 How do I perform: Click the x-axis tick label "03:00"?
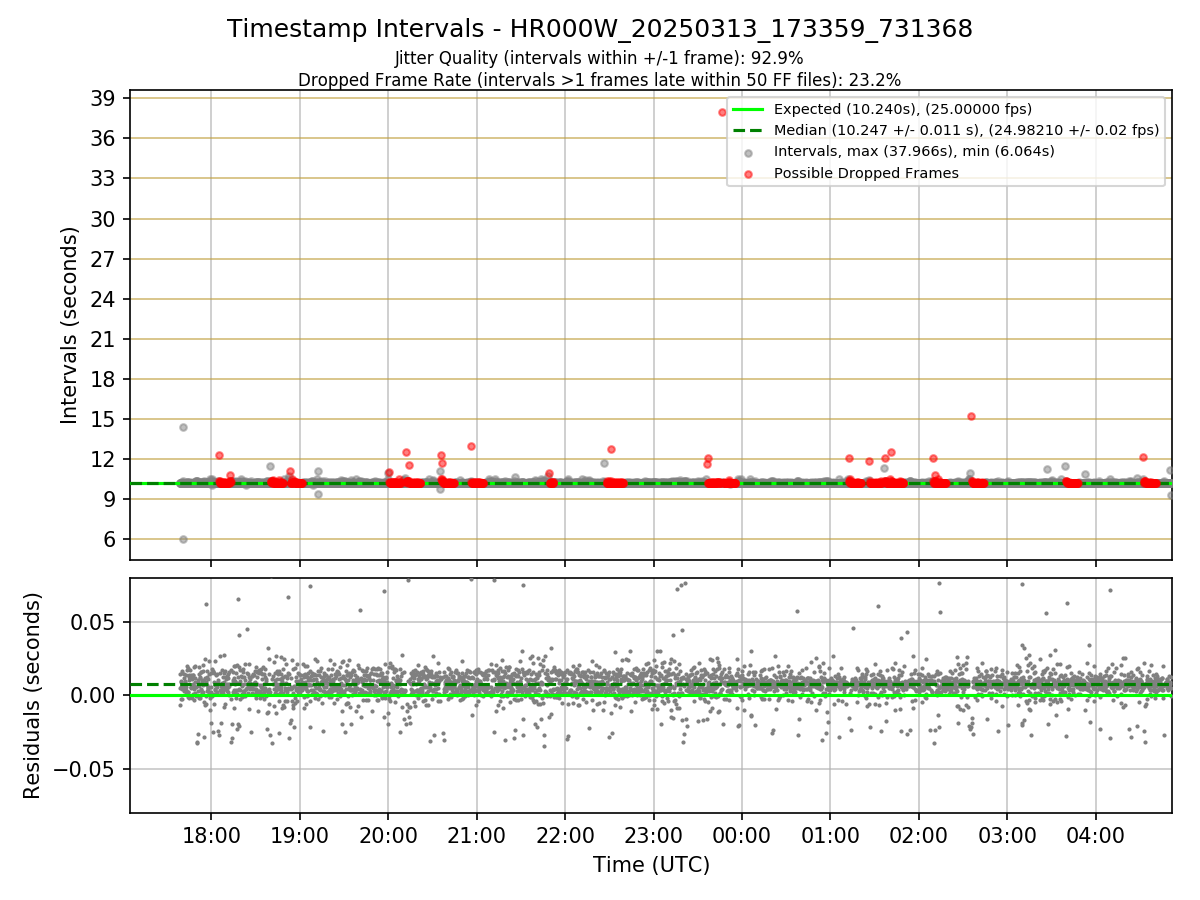pyautogui.click(x=1007, y=834)
